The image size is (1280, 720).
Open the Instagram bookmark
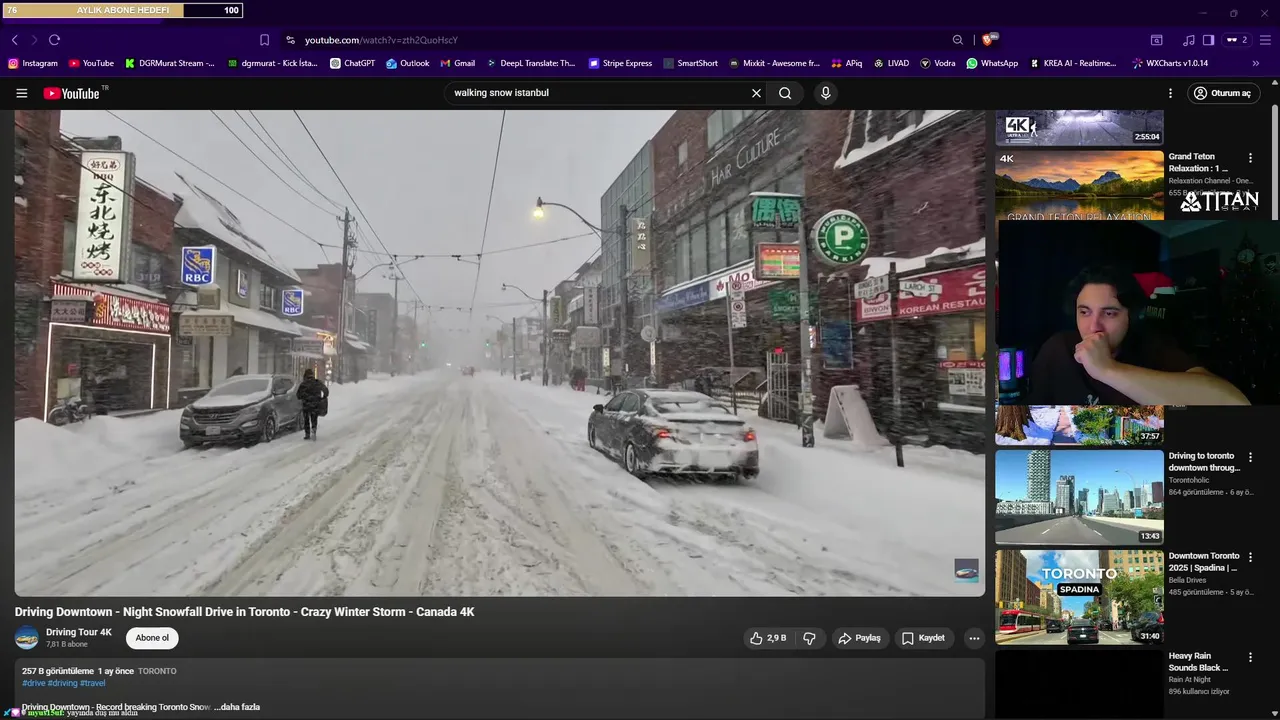click(x=33, y=63)
